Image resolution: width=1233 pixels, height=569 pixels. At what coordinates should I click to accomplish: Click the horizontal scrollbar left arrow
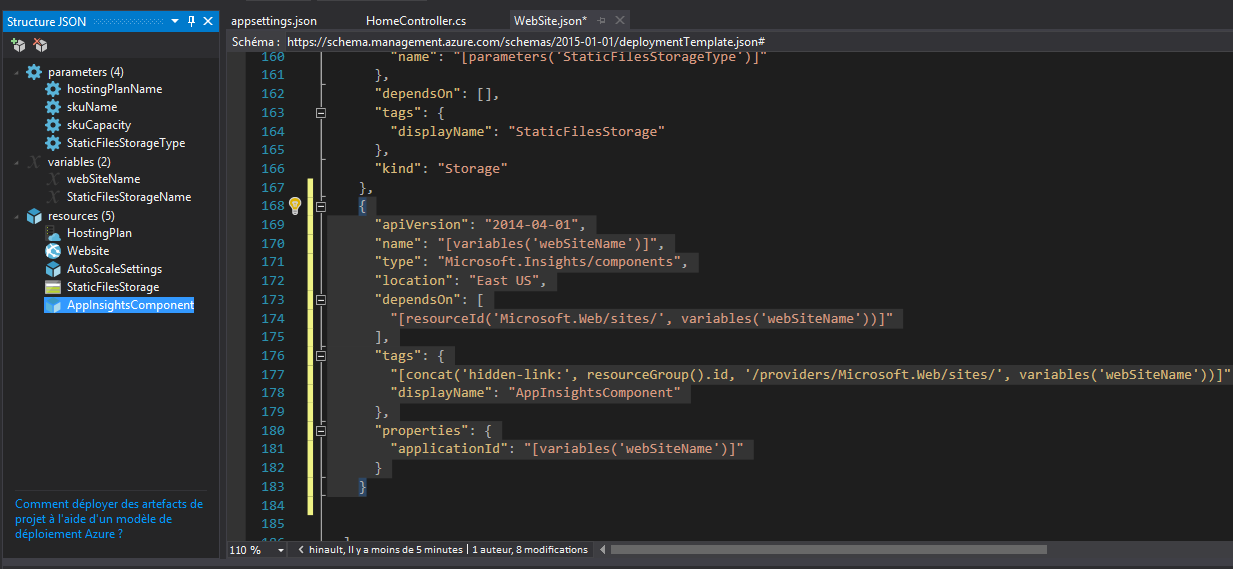[x=601, y=550]
